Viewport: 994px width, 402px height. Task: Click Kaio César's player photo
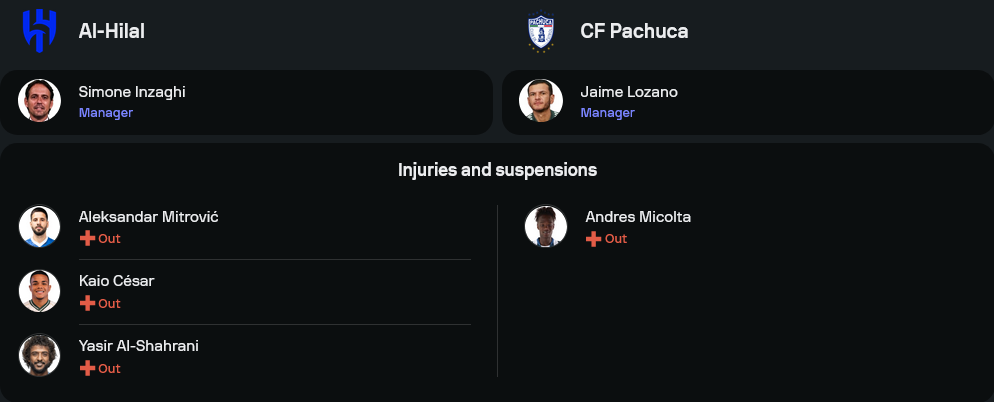point(40,291)
